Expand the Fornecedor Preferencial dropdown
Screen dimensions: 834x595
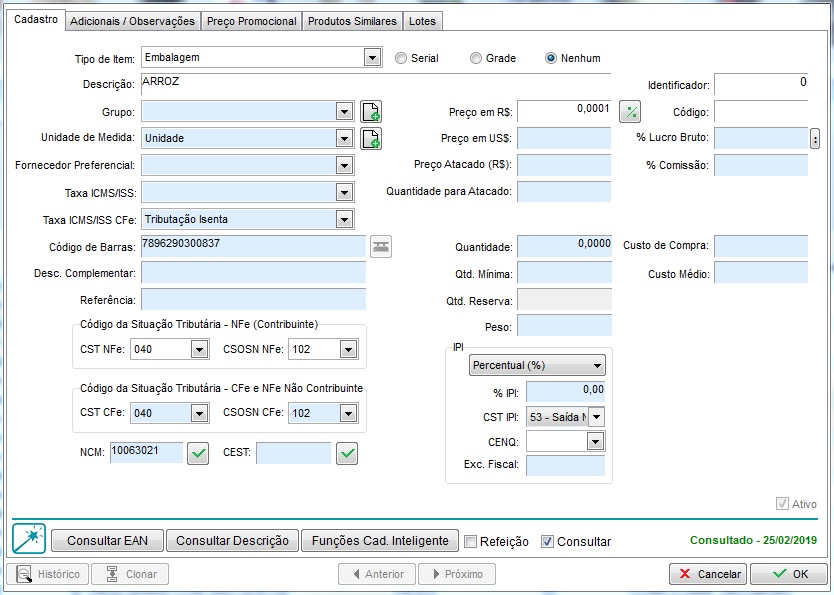pyautogui.click(x=345, y=165)
